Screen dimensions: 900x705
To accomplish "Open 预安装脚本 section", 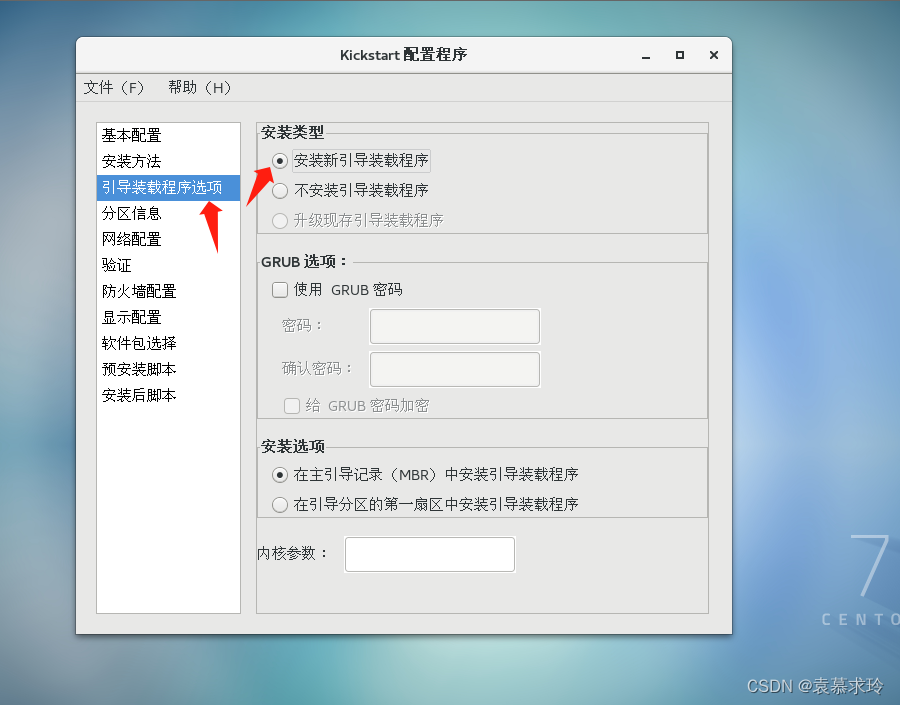I will coord(168,369).
